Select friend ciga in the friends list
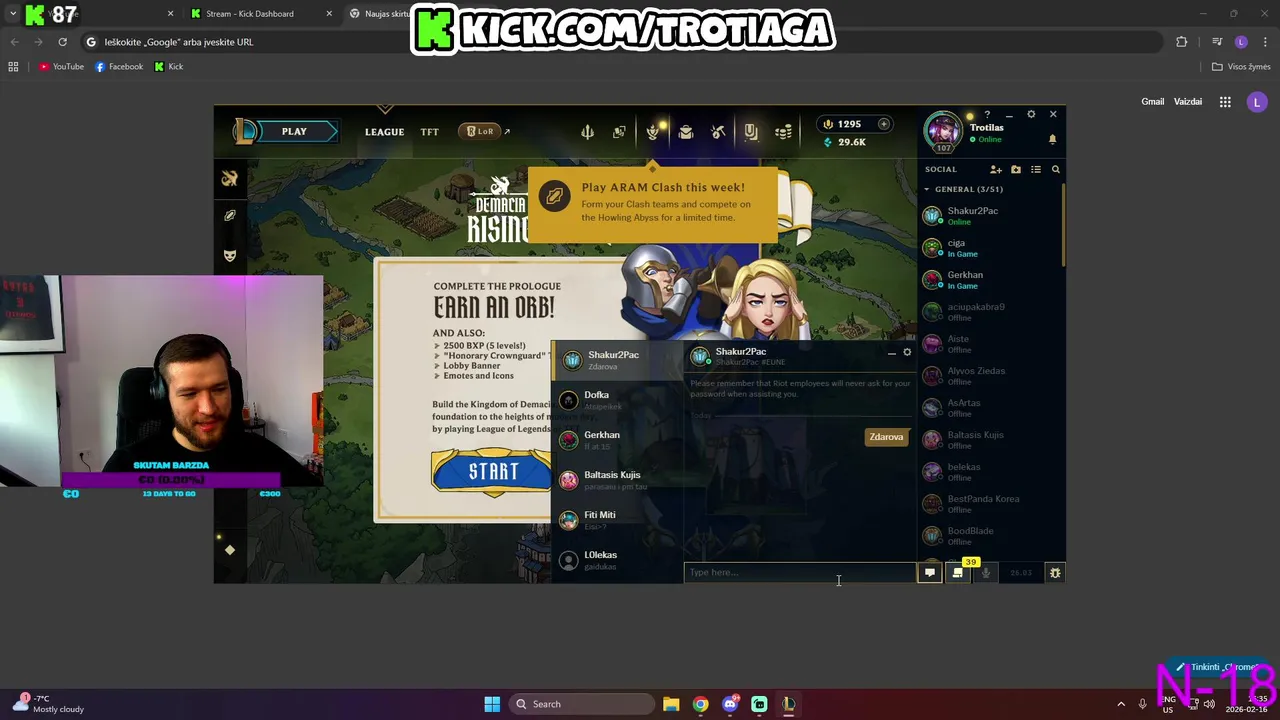Image resolution: width=1280 pixels, height=720 pixels. (x=990, y=248)
